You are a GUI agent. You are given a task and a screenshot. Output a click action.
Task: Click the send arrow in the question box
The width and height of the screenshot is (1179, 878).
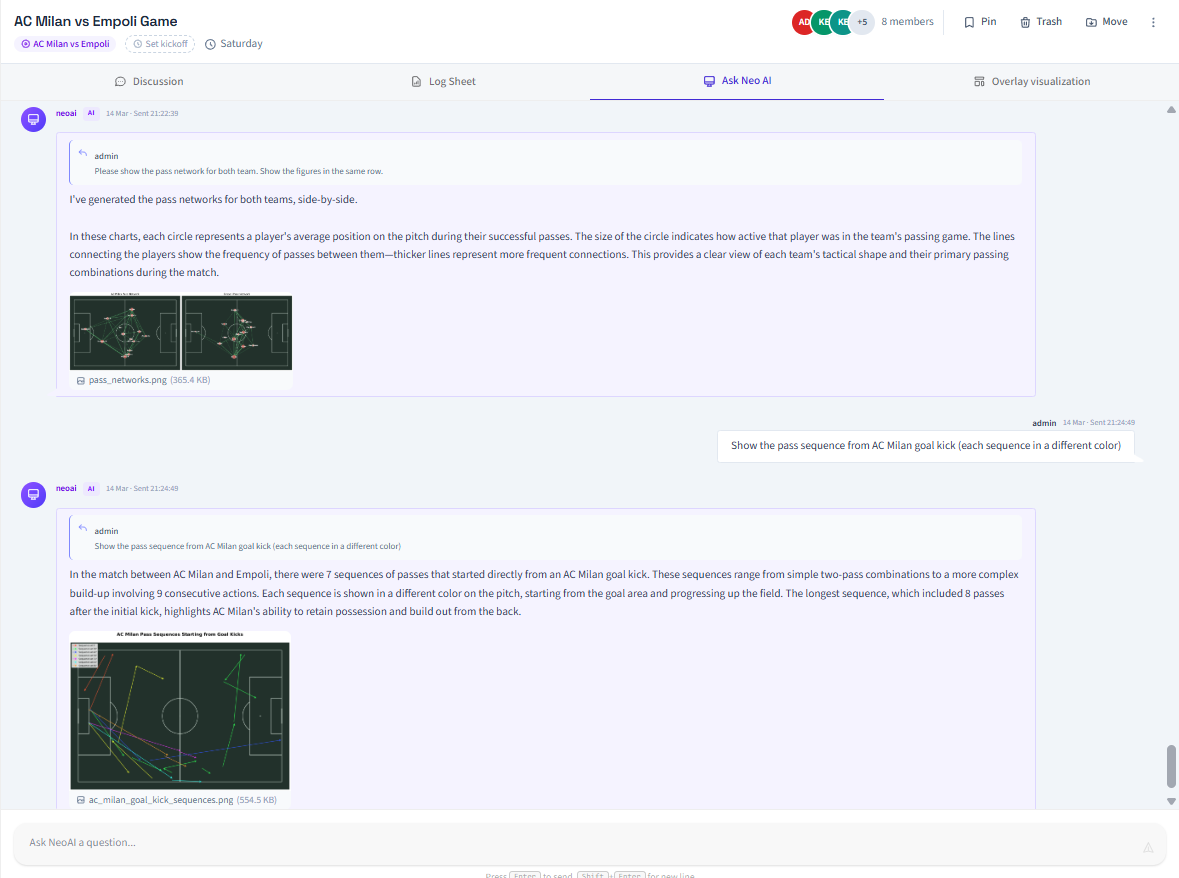(x=1147, y=846)
